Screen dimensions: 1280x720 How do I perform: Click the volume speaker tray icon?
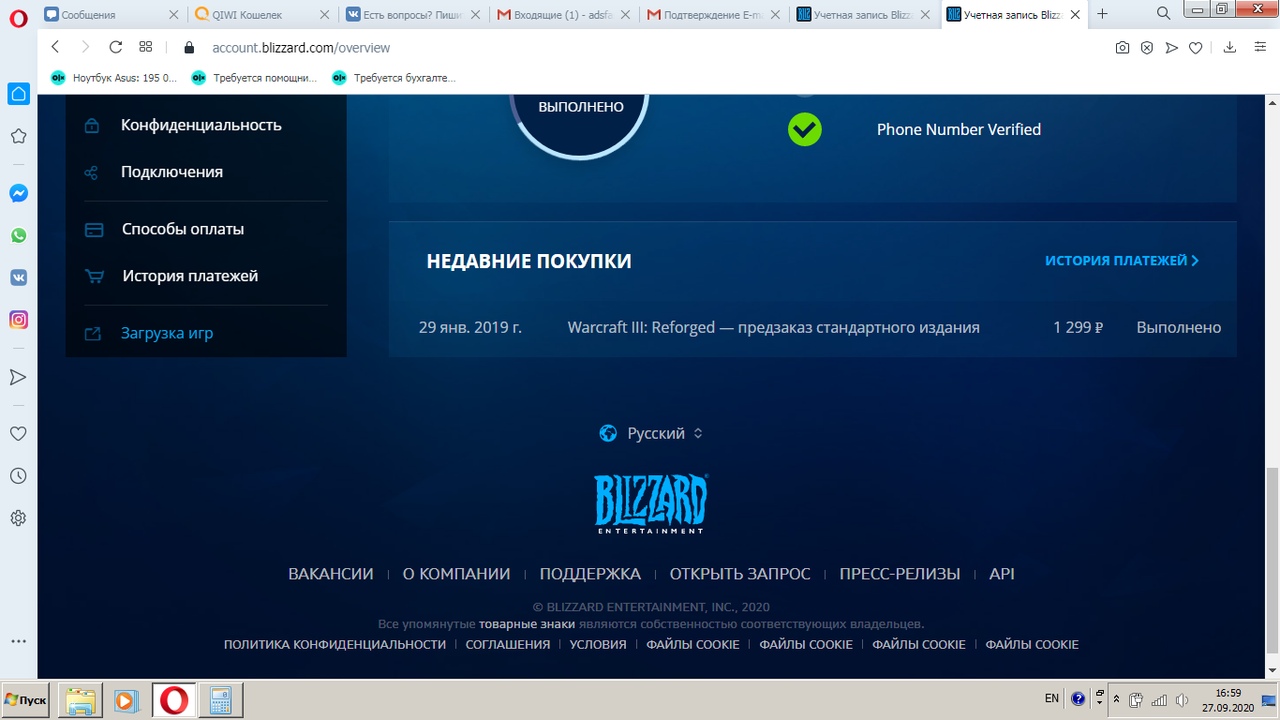click(x=1182, y=700)
